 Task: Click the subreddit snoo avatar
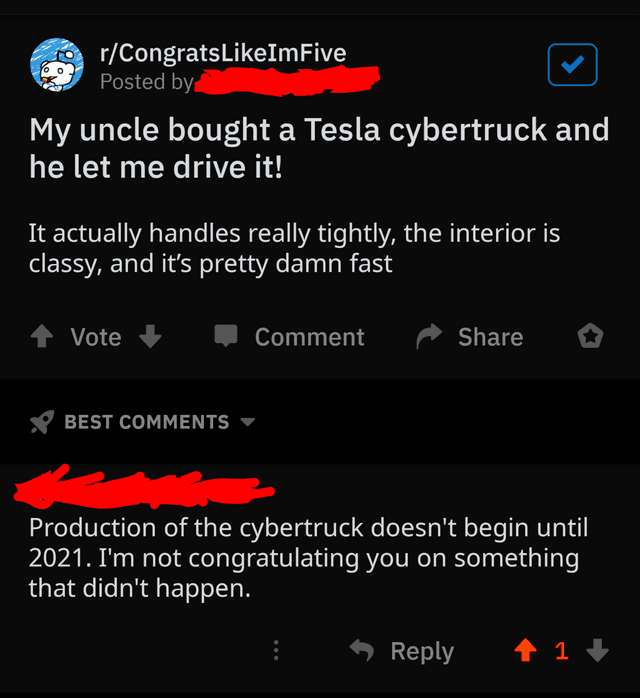(57, 65)
